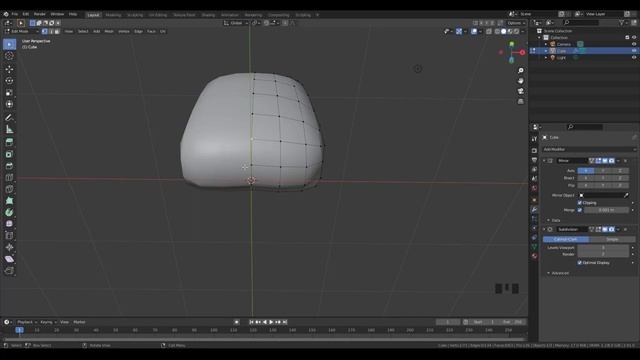Screen dimensions: 640x360
Task: Select Simple subdivision type
Action: (612, 239)
